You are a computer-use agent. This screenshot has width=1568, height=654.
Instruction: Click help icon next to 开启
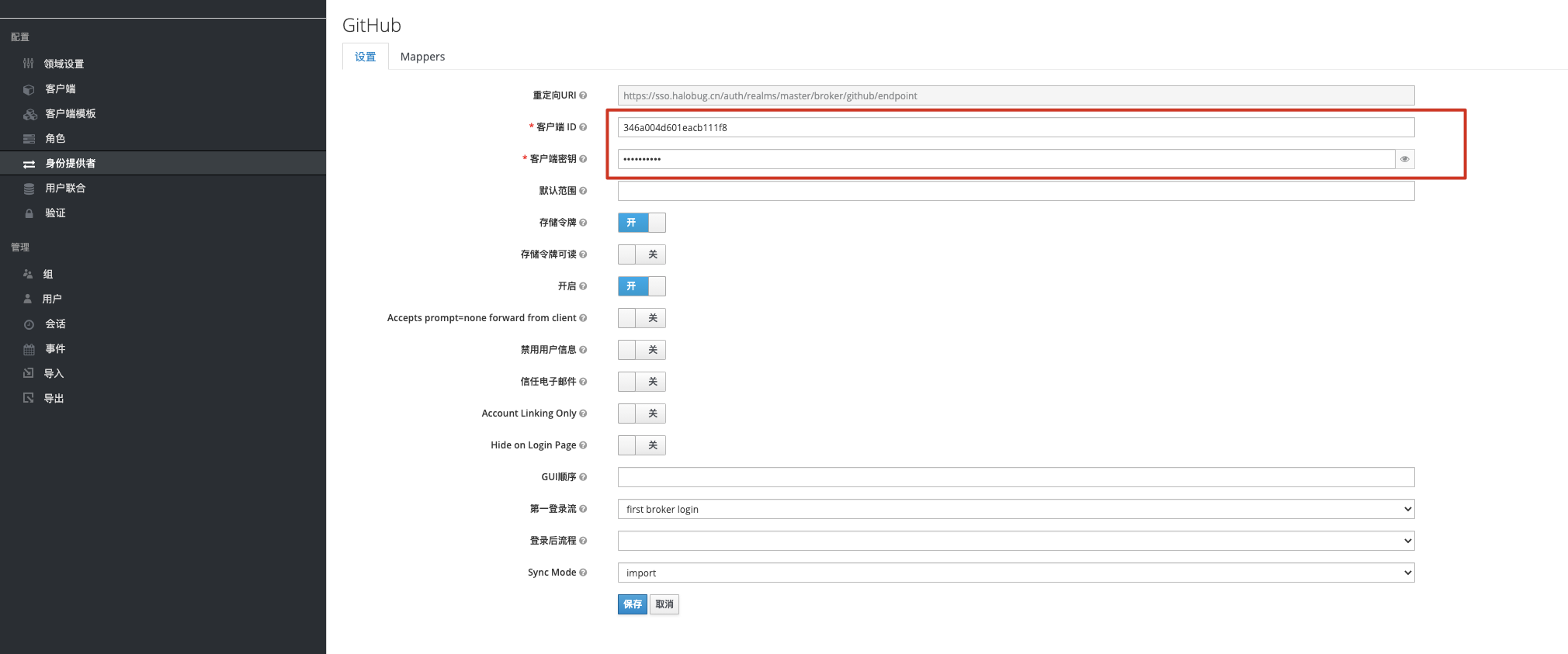tap(583, 286)
